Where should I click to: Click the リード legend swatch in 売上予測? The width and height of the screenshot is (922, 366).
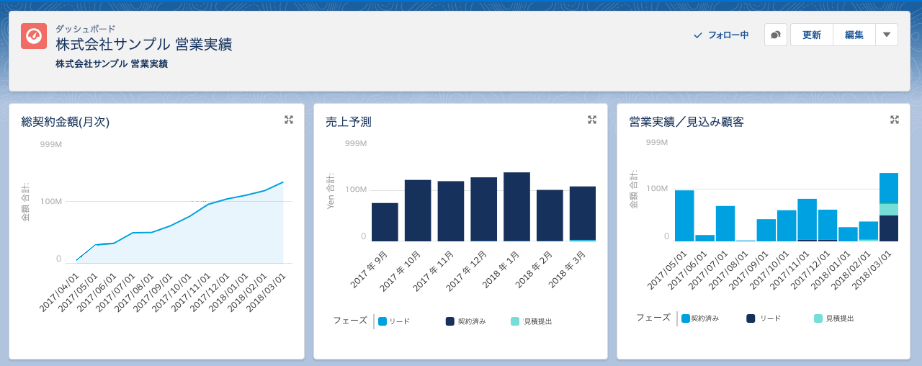click(x=382, y=321)
